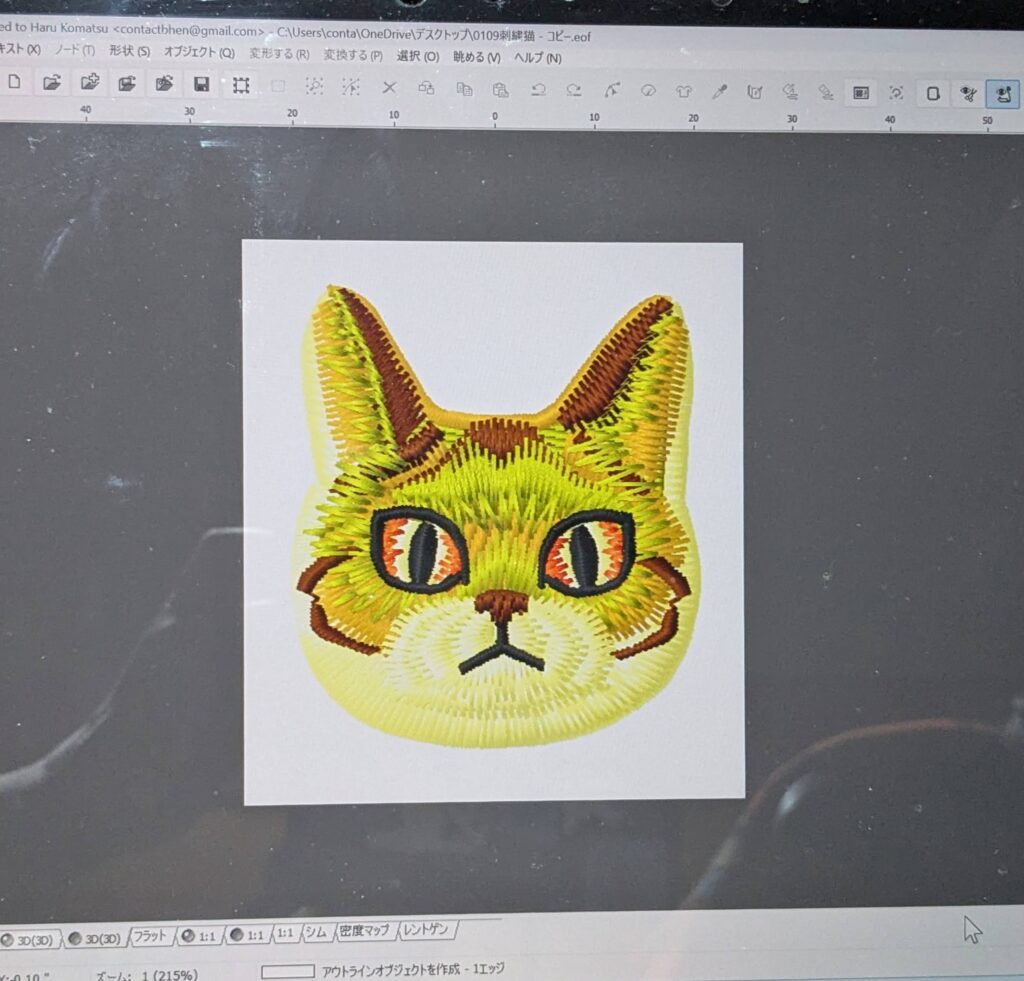Click the Paste clipboard icon

[x=500, y=89]
